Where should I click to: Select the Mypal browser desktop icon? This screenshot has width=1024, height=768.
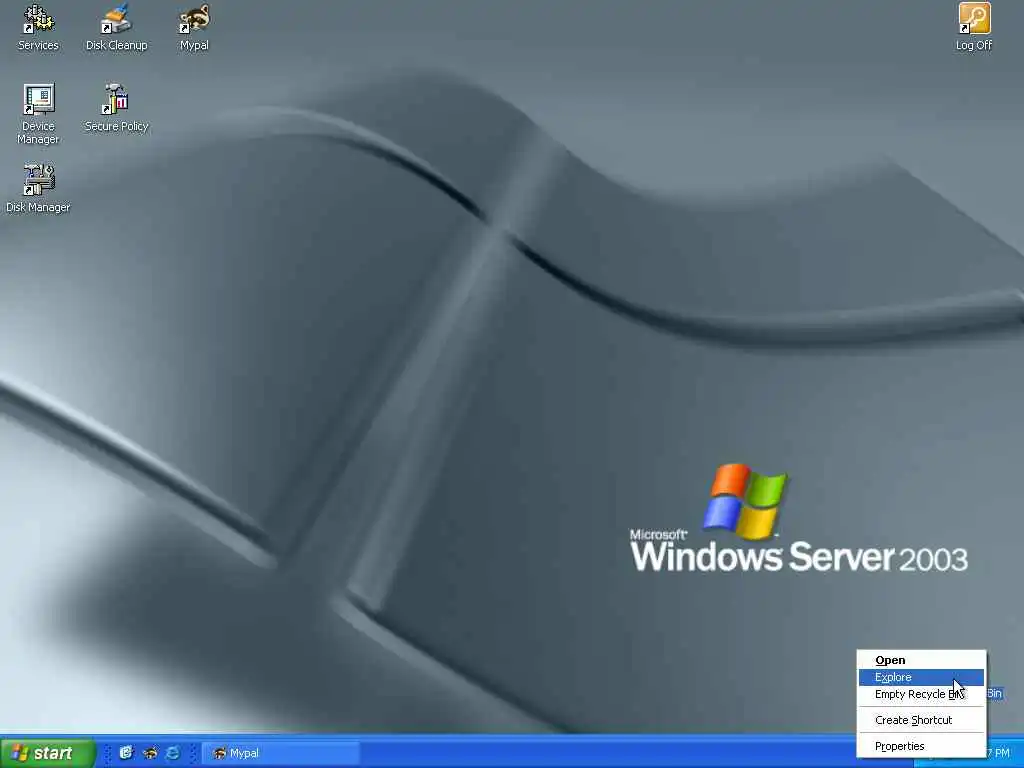[194, 27]
